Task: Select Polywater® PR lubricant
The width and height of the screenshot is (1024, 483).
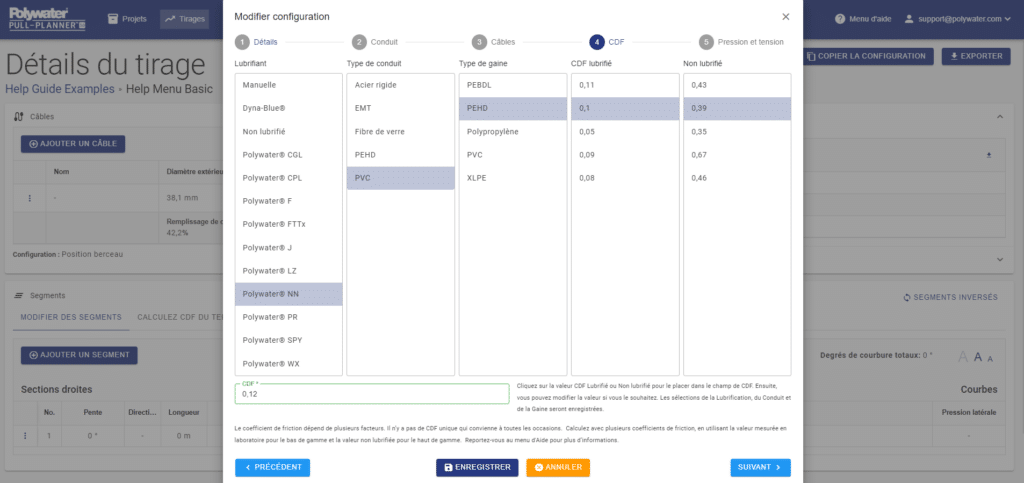Action: [289, 317]
